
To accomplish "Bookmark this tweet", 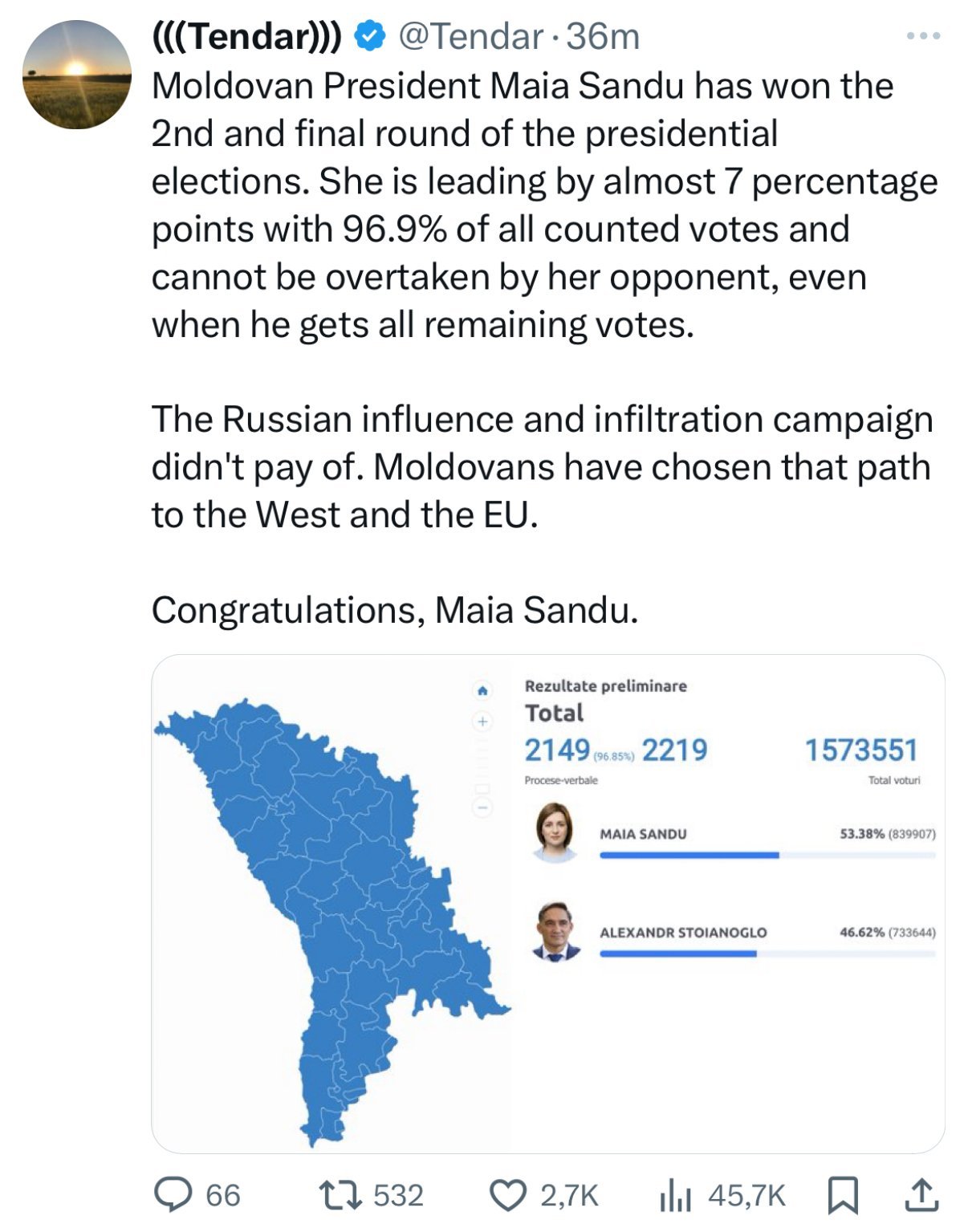I will [x=842, y=1196].
